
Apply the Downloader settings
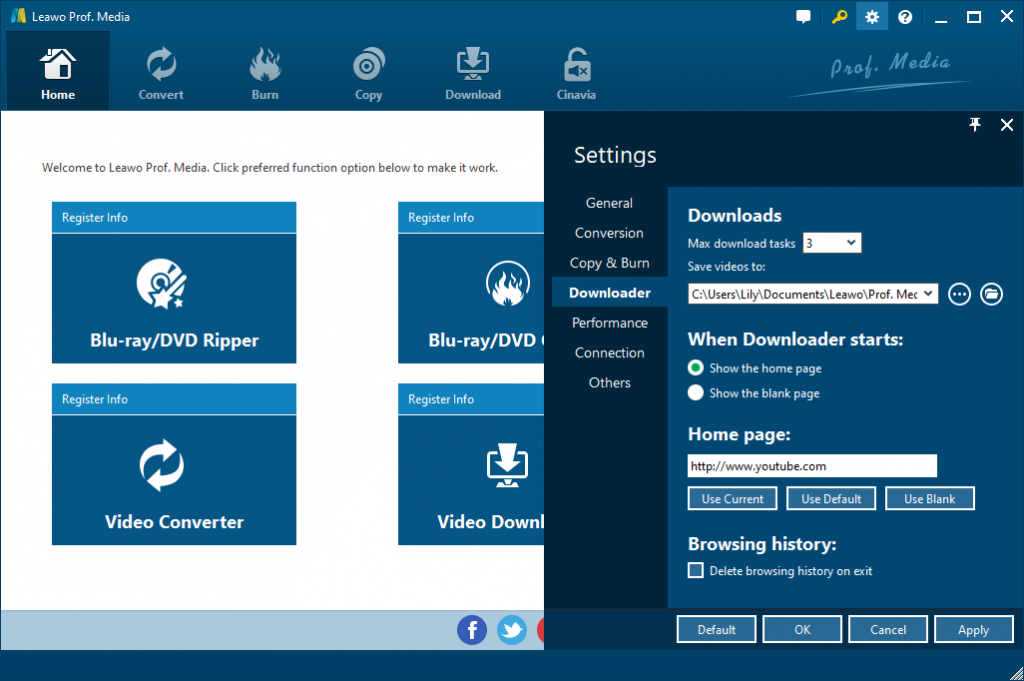973,629
